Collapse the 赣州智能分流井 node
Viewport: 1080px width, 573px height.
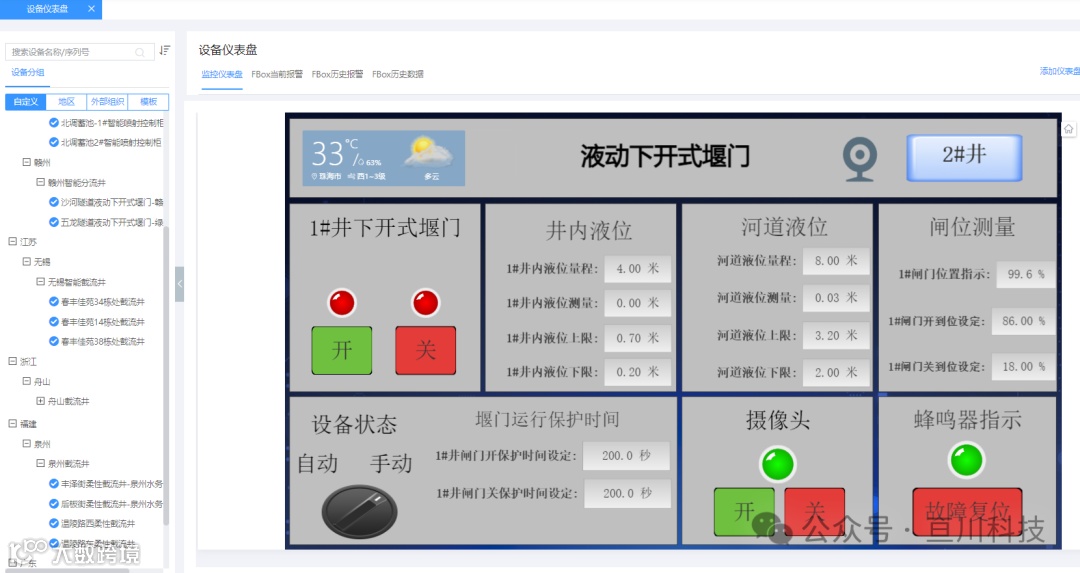pos(40,182)
